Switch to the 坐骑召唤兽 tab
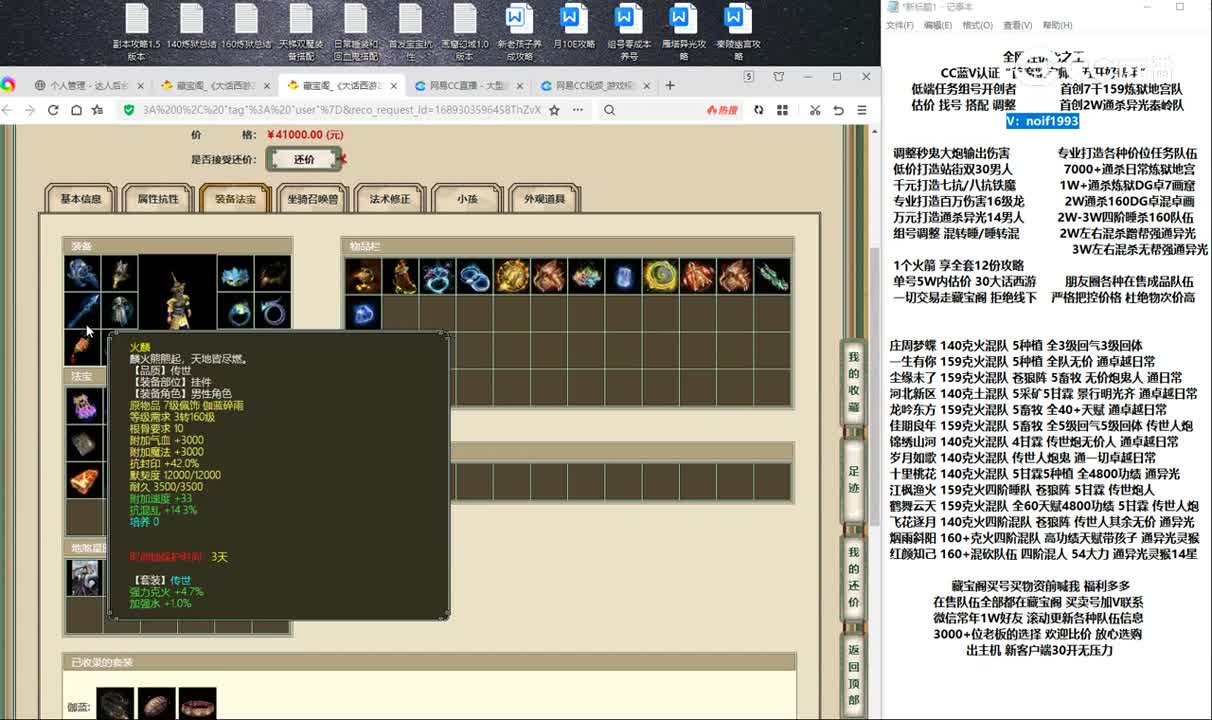Image resolution: width=1212 pixels, height=720 pixels. coord(312,199)
